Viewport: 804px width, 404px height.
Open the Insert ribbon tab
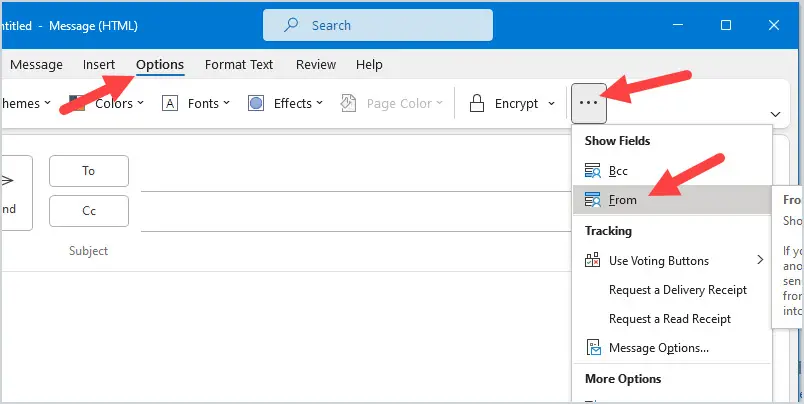[99, 65]
